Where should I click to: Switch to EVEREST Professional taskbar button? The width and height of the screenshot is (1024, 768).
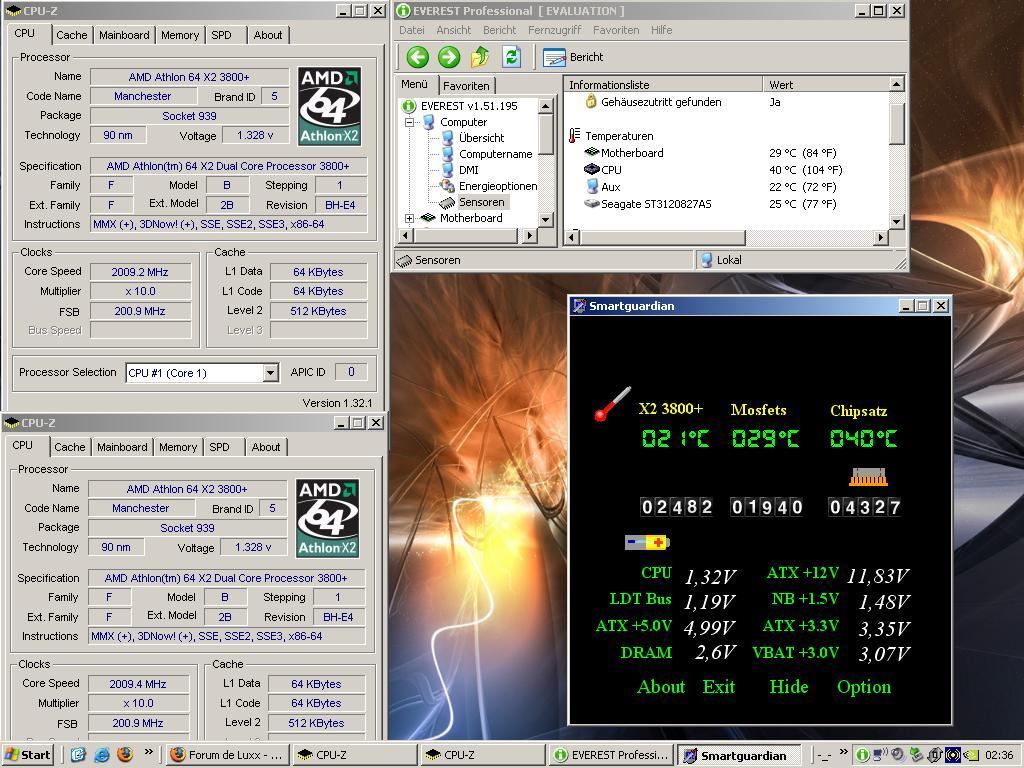pyautogui.click(x=611, y=755)
